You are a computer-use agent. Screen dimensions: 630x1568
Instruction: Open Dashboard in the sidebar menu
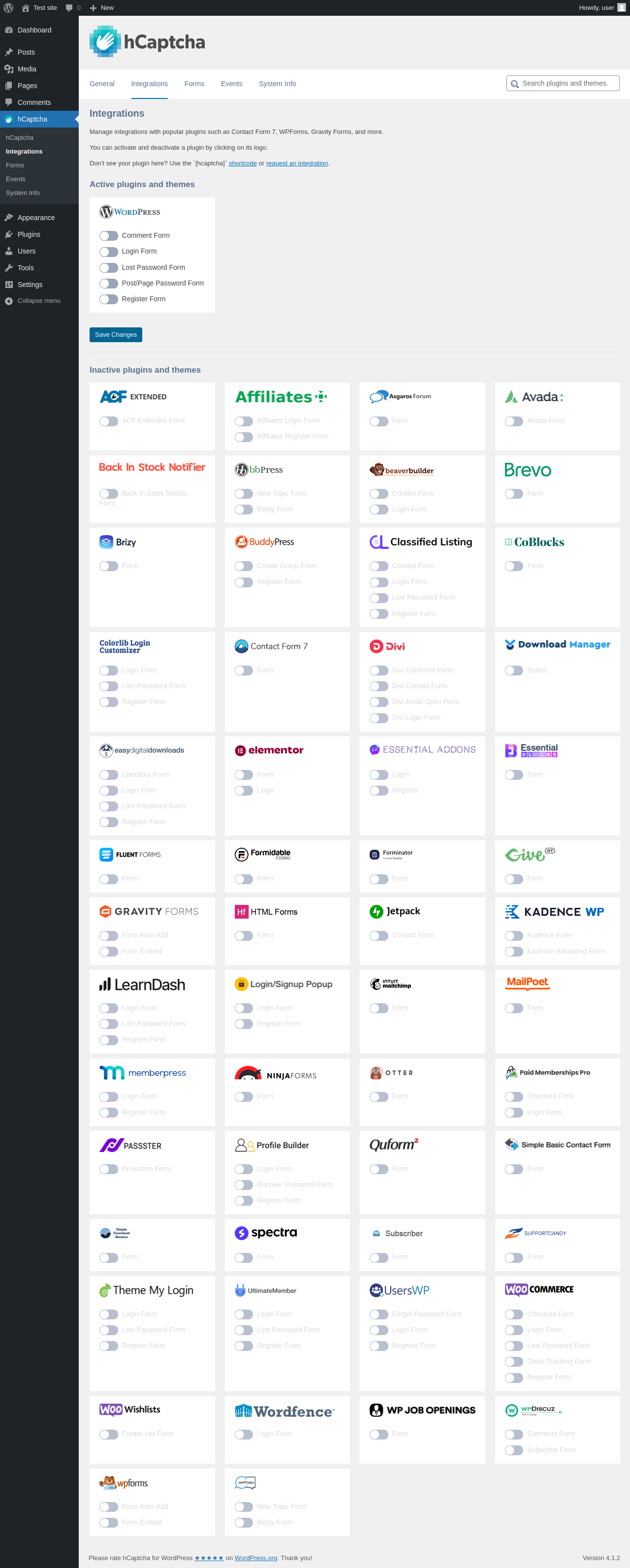[x=39, y=30]
